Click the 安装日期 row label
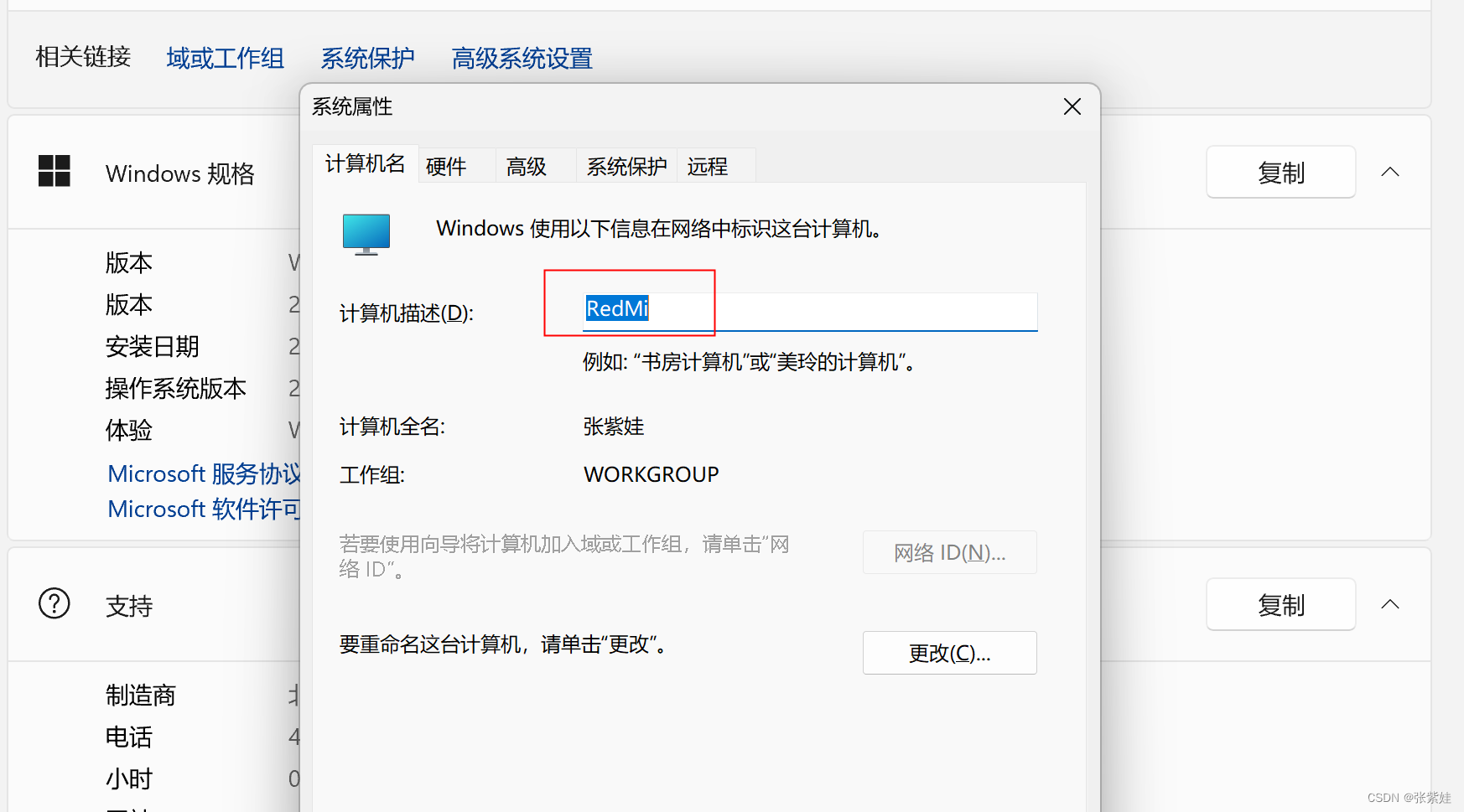This screenshot has width=1464, height=812. (x=153, y=346)
